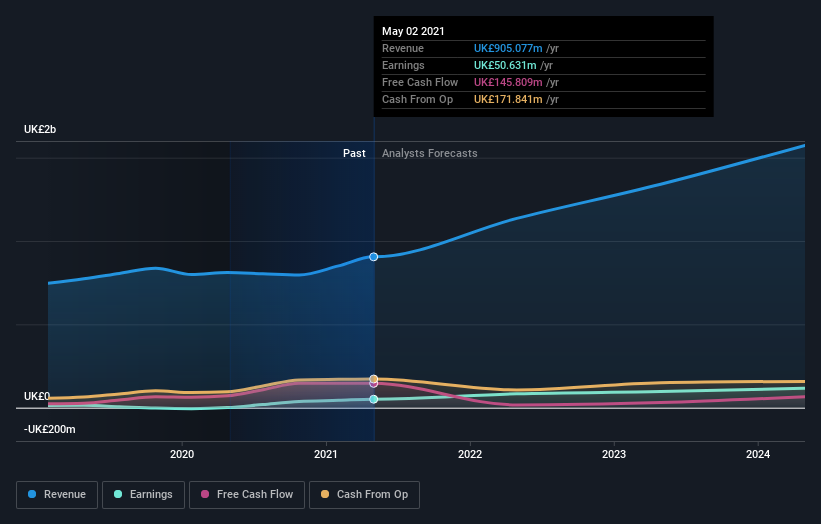Click the 2021 x-axis label
The image size is (821, 524).
tap(326, 454)
